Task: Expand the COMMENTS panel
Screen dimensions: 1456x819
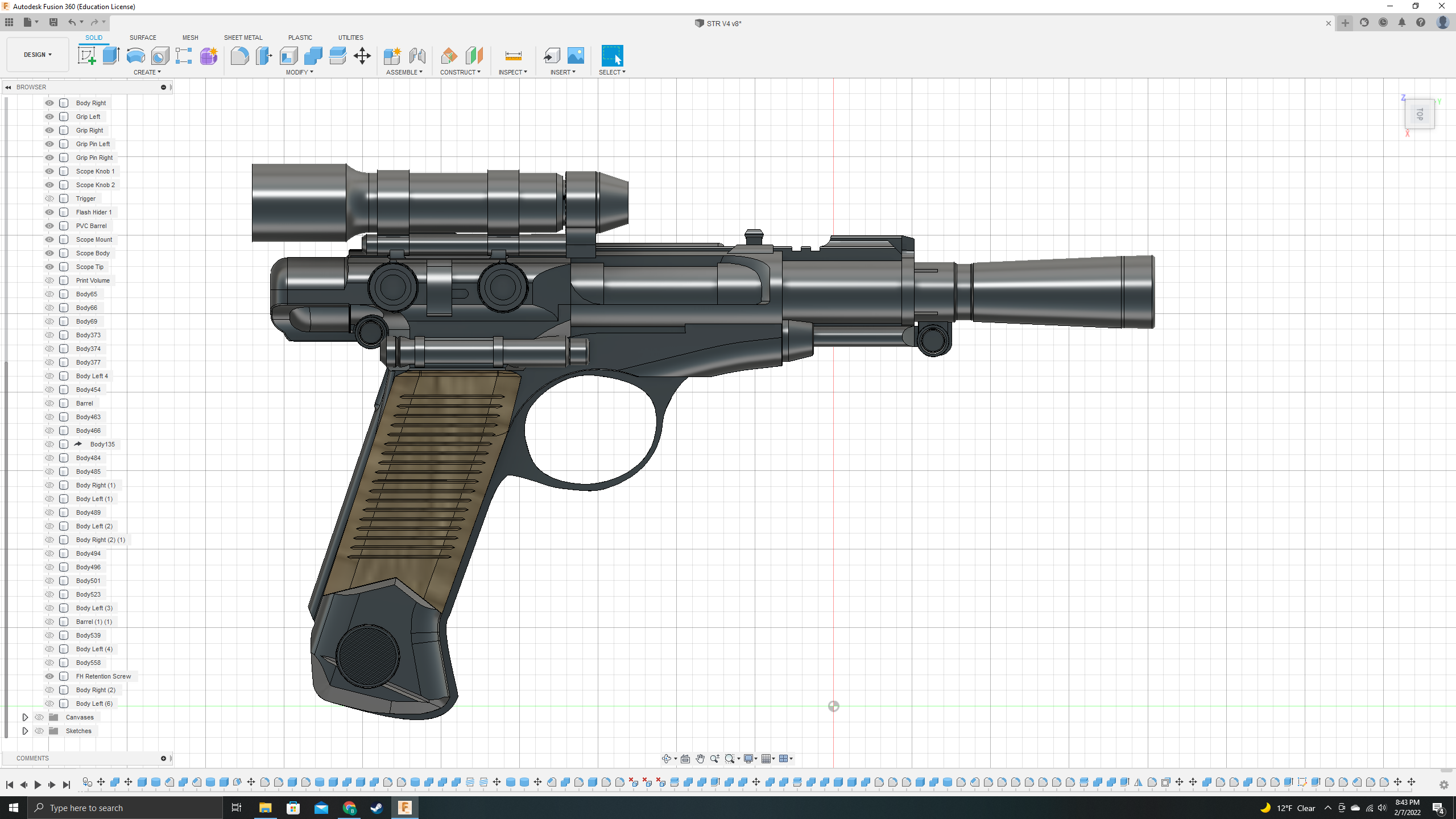Action: pyautogui.click(x=163, y=758)
